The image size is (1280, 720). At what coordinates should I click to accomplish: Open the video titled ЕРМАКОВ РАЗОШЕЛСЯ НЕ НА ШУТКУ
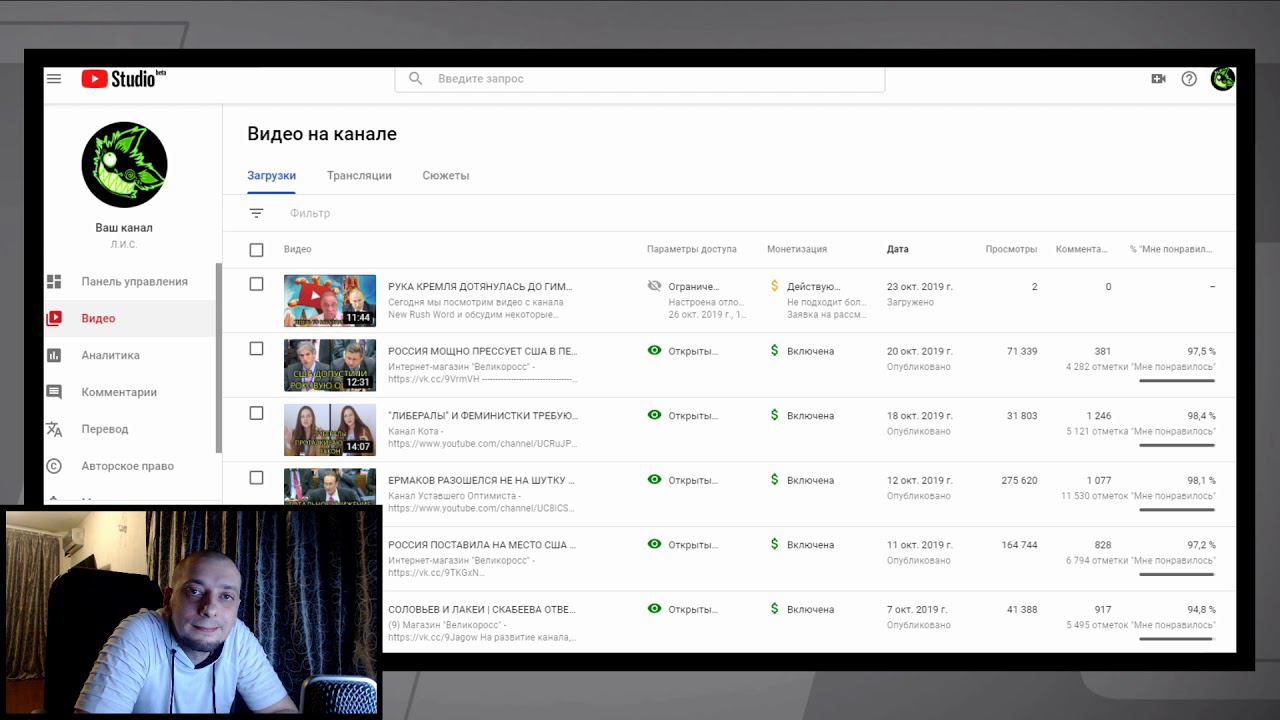[482, 480]
